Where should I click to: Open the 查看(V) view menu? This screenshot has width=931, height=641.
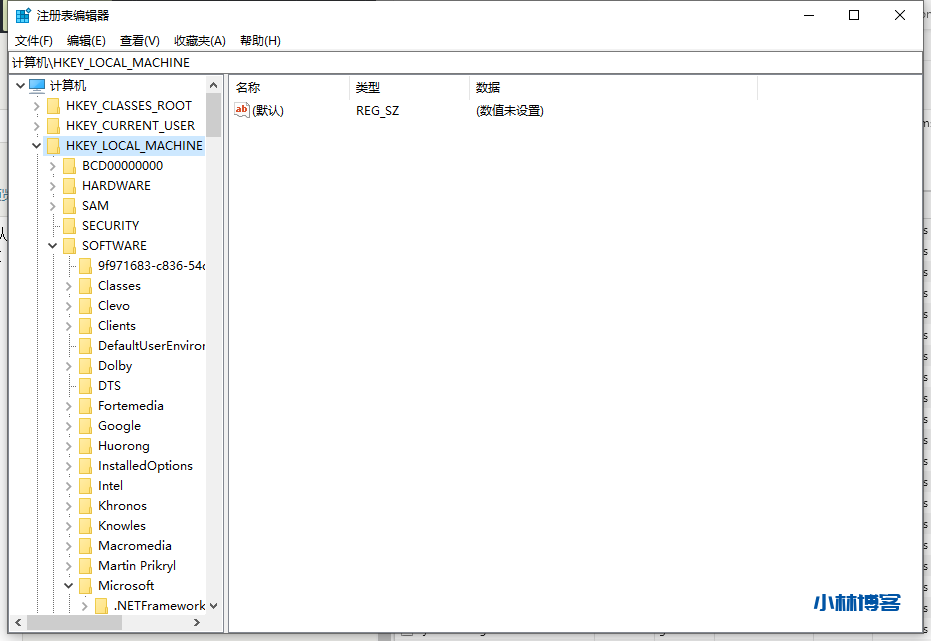click(x=140, y=41)
